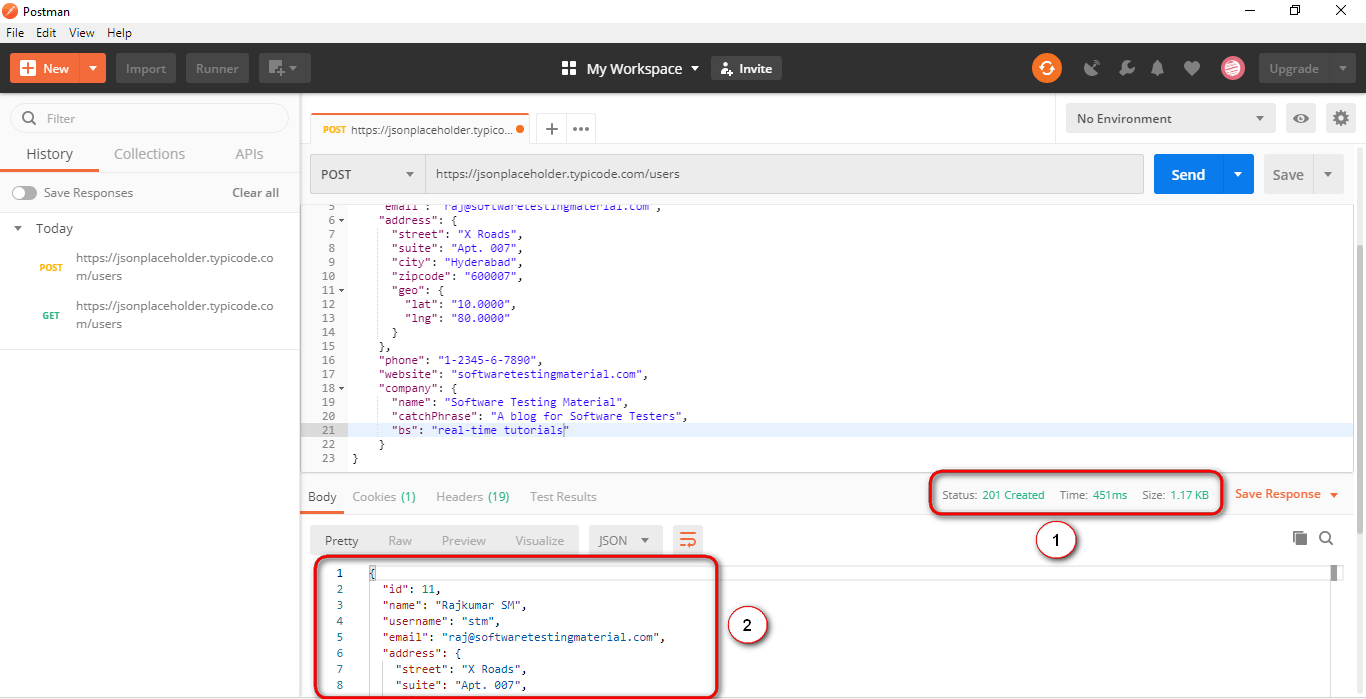
Task: Click the Capture requests satellite icon
Action: pyautogui.click(x=1092, y=68)
